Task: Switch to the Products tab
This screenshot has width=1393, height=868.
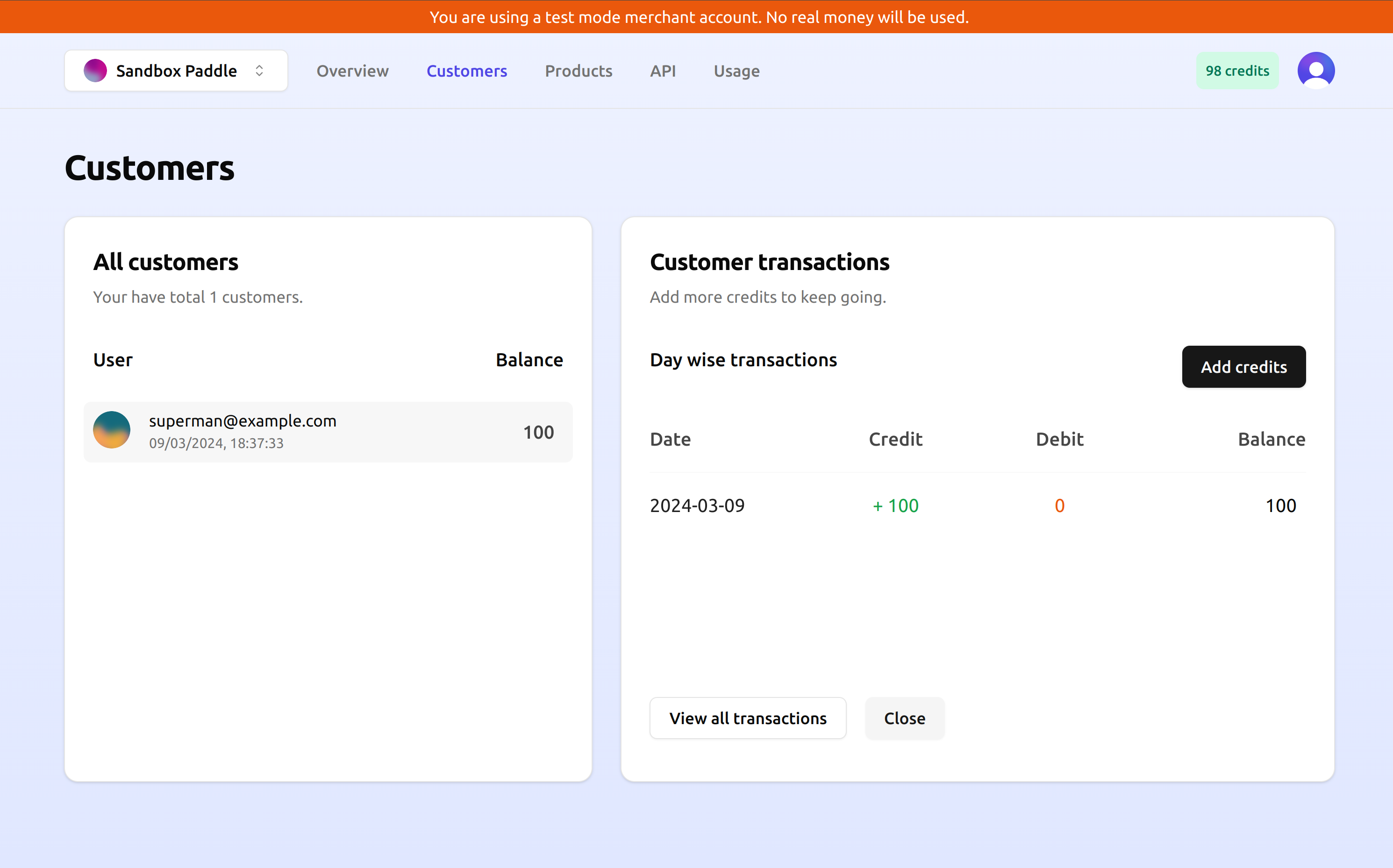Action: coord(578,71)
